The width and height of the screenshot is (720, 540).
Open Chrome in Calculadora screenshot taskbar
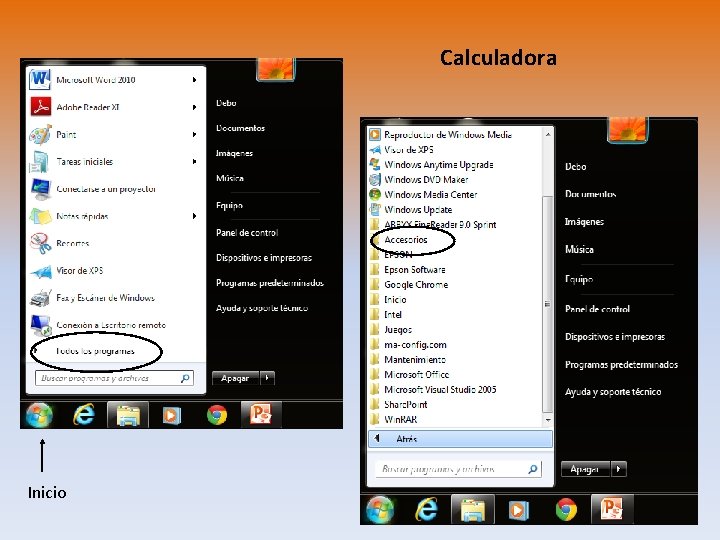pos(566,510)
